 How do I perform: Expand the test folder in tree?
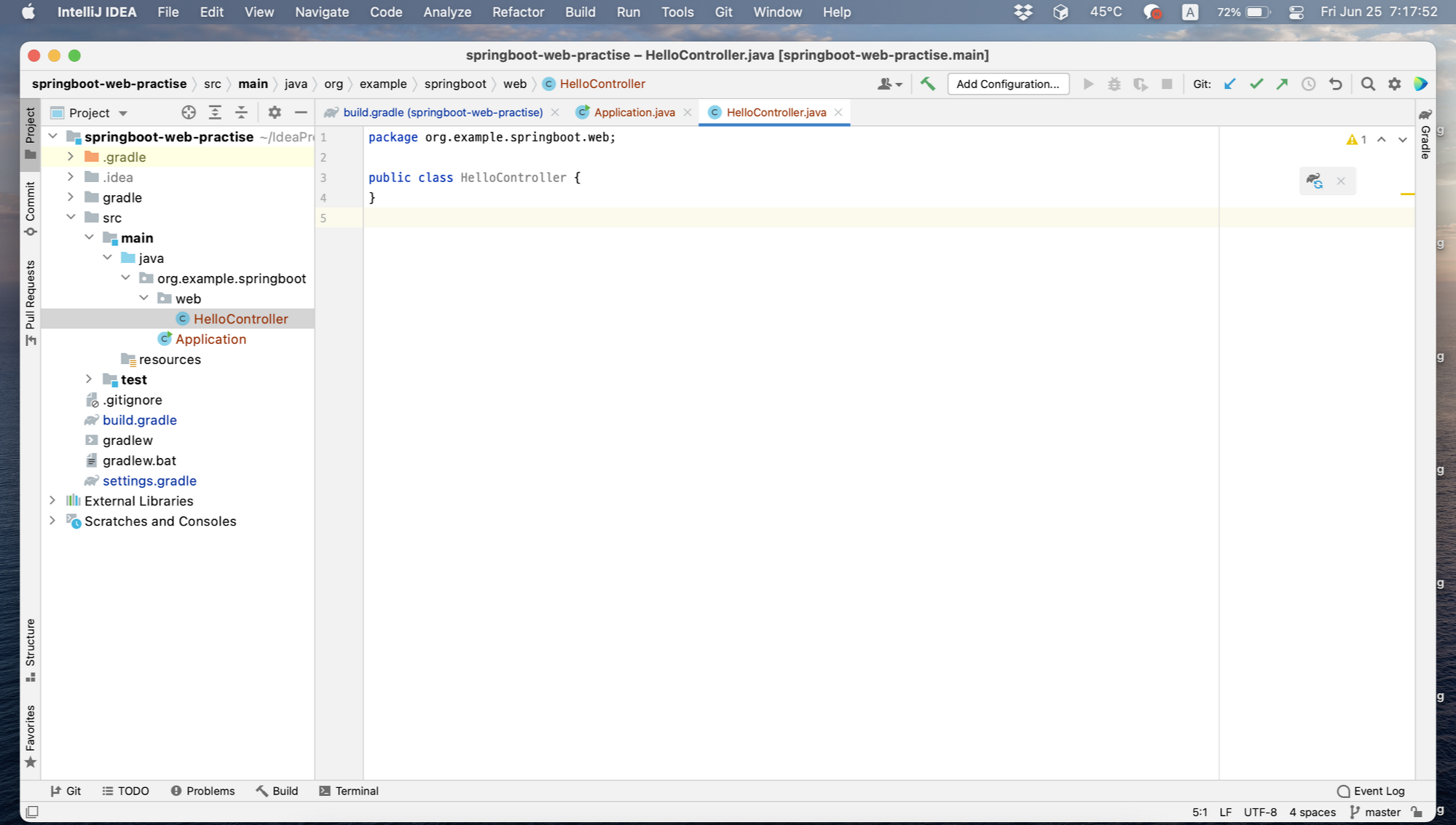[x=89, y=379]
